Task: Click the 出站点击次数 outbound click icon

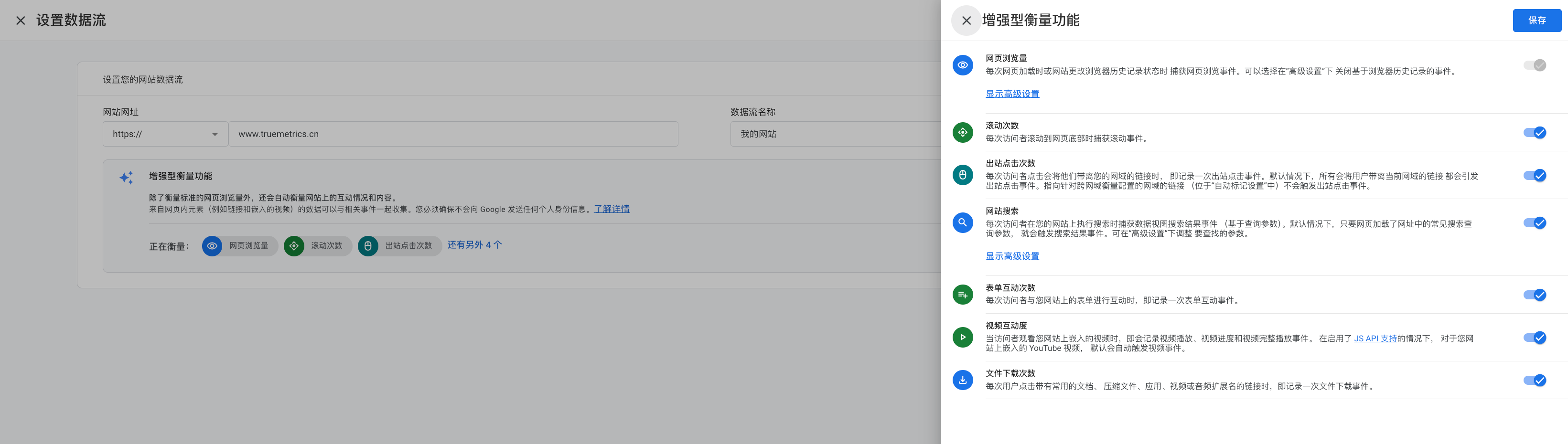Action: coord(962,175)
